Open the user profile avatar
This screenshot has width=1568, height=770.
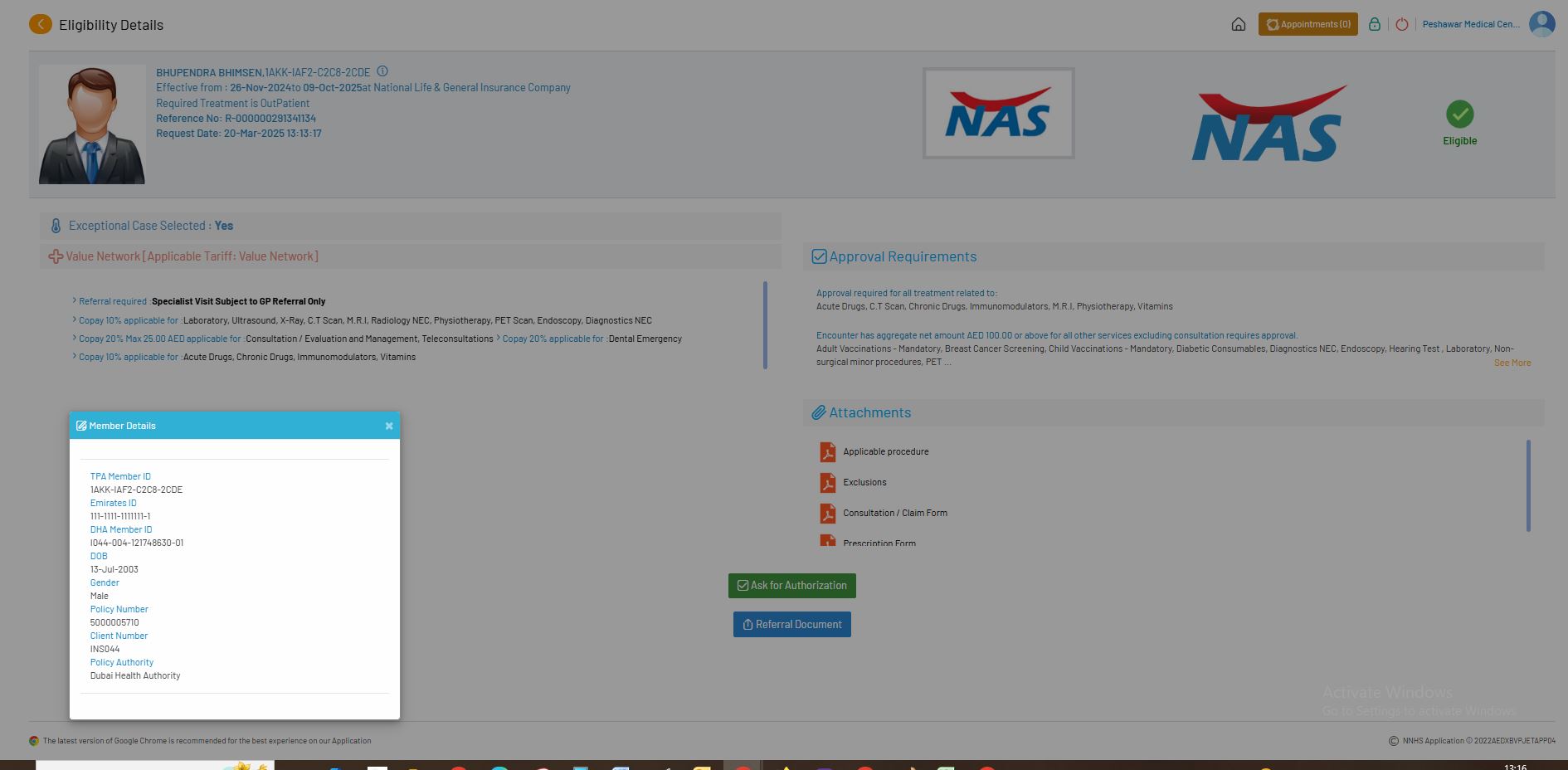click(x=1542, y=24)
